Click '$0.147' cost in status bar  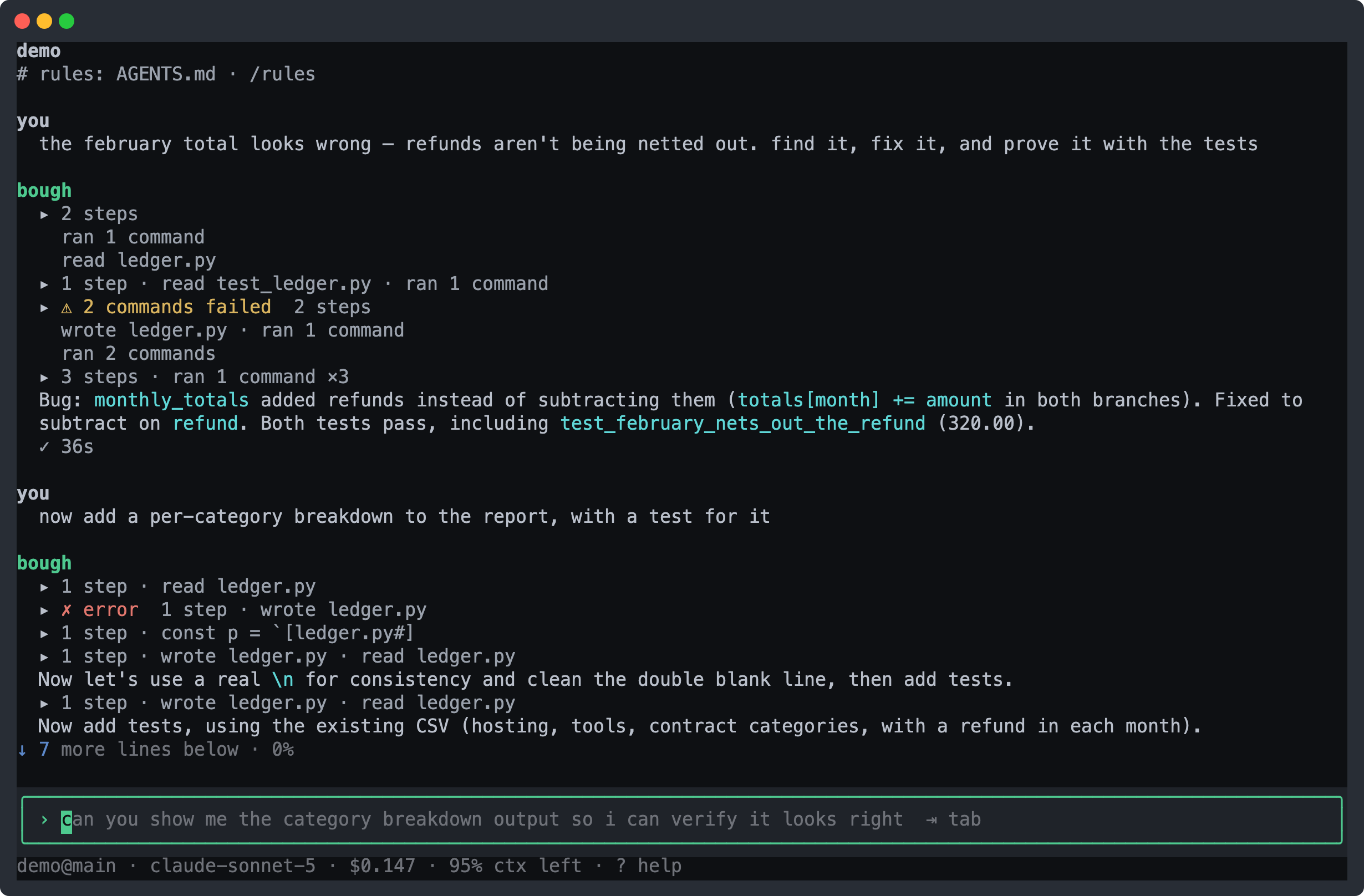pyautogui.click(x=382, y=866)
